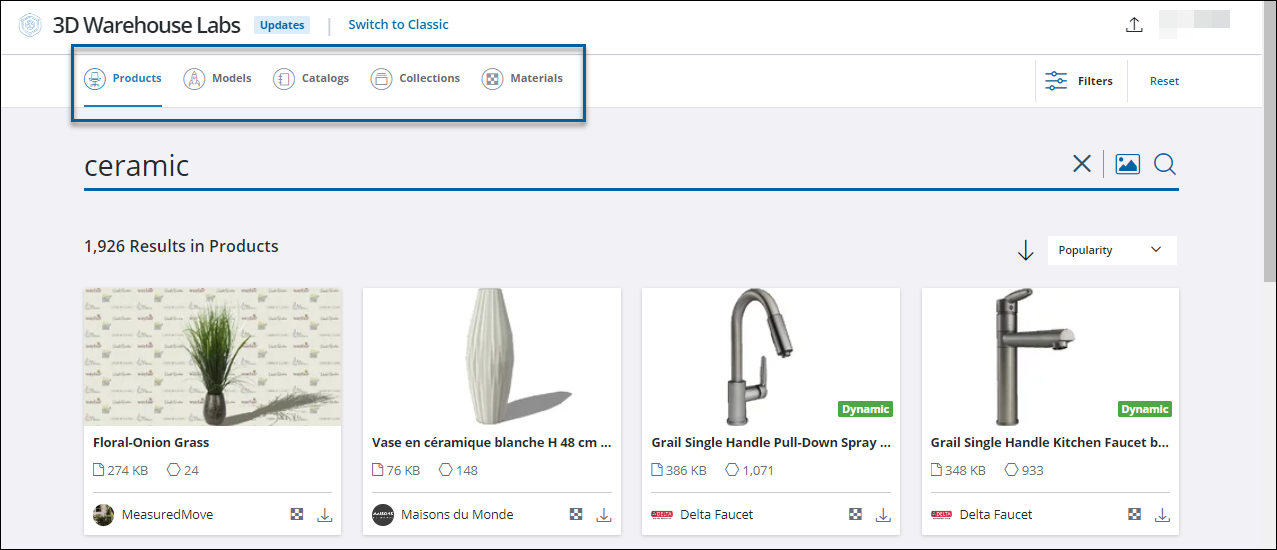Switch to the Catalogs tab
Image resolution: width=1277 pixels, height=550 pixels.
(x=312, y=78)
